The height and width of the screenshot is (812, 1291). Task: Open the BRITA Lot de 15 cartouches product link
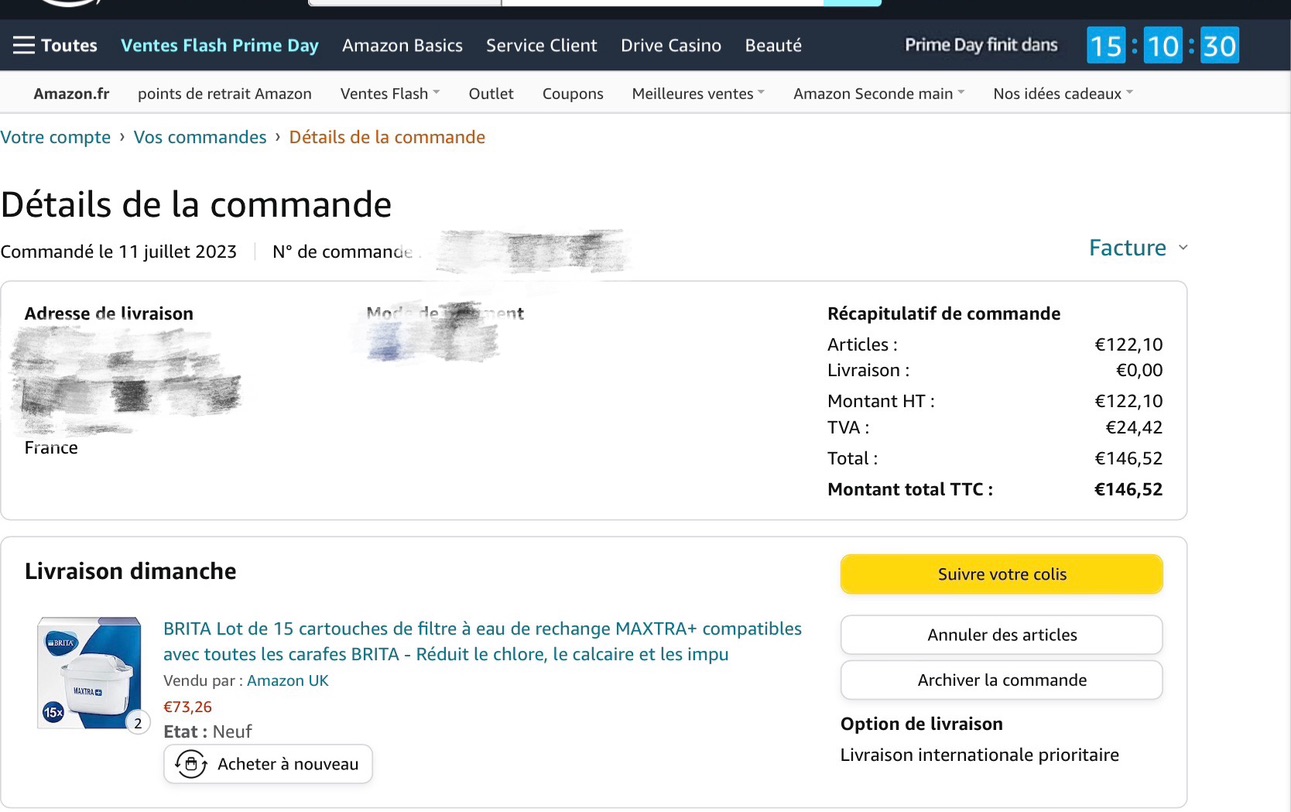pos(482,641)
